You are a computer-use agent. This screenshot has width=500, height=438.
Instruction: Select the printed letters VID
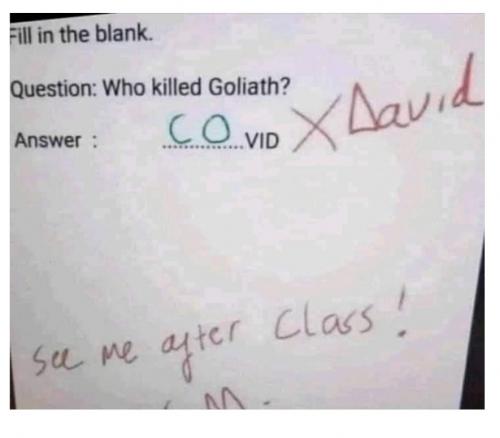coord(262,141)
